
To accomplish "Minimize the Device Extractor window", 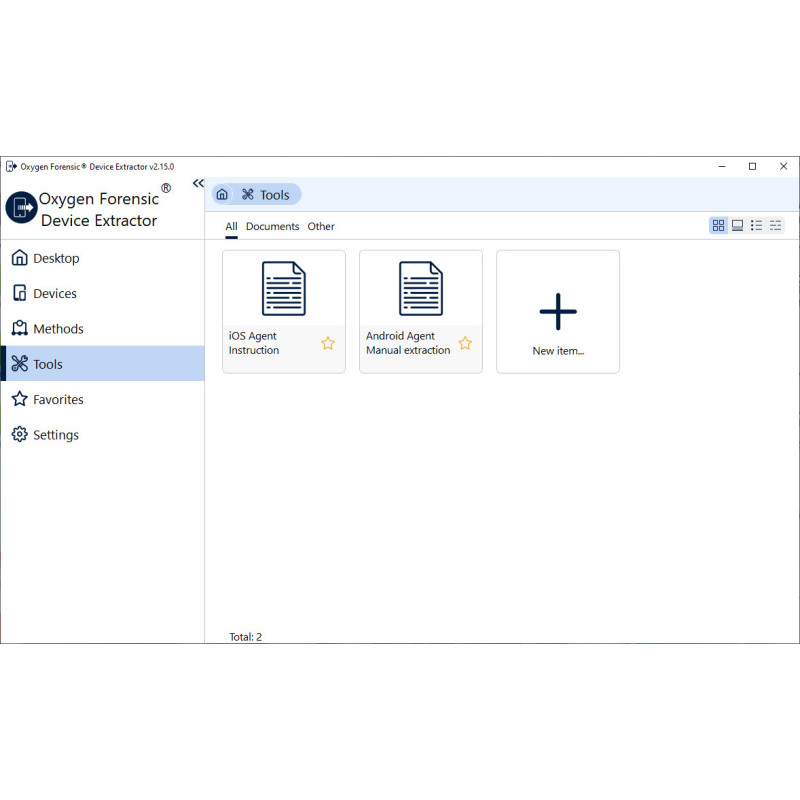I will 722,166.
